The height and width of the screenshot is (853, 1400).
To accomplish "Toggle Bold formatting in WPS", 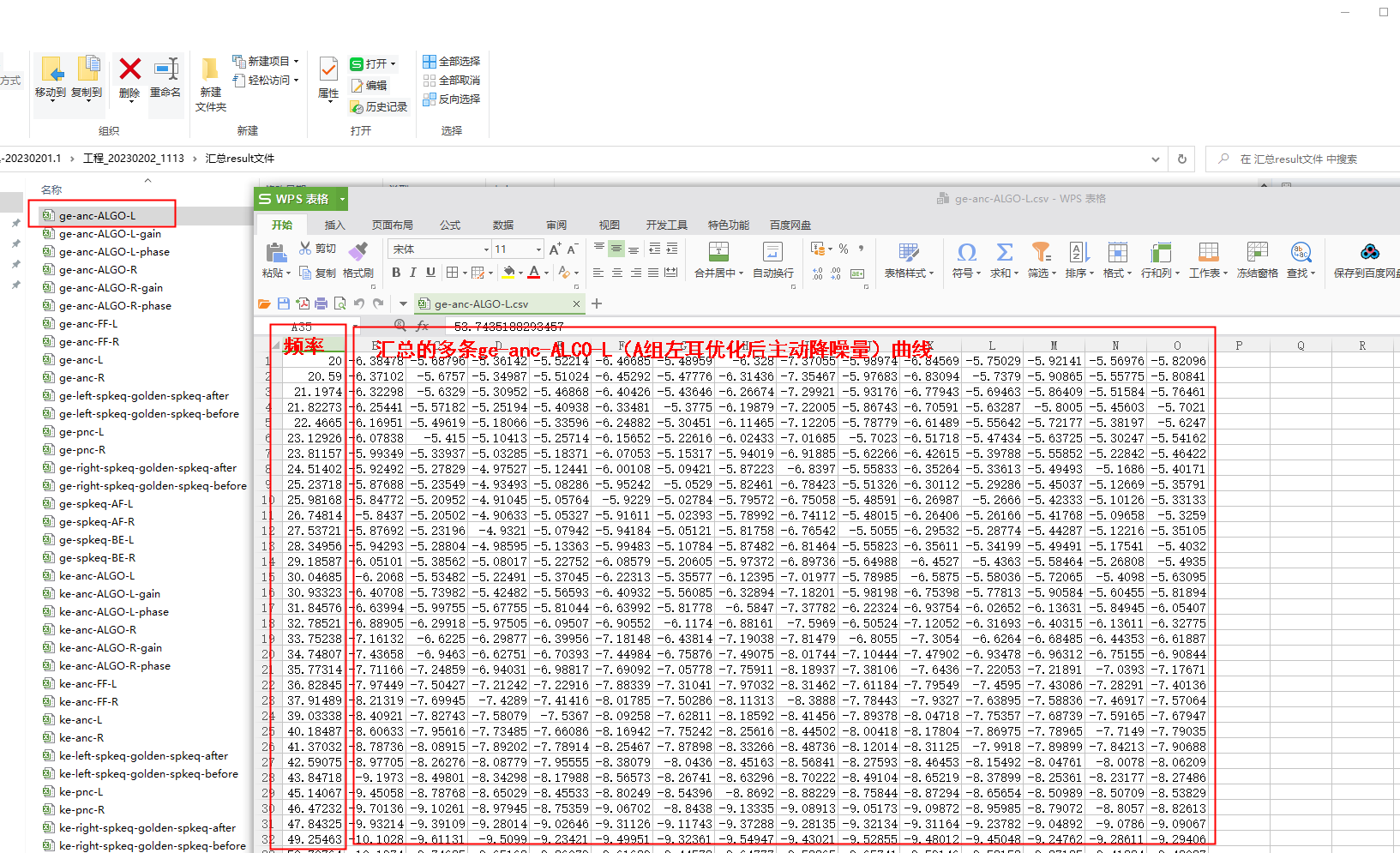I will [396, 273].
